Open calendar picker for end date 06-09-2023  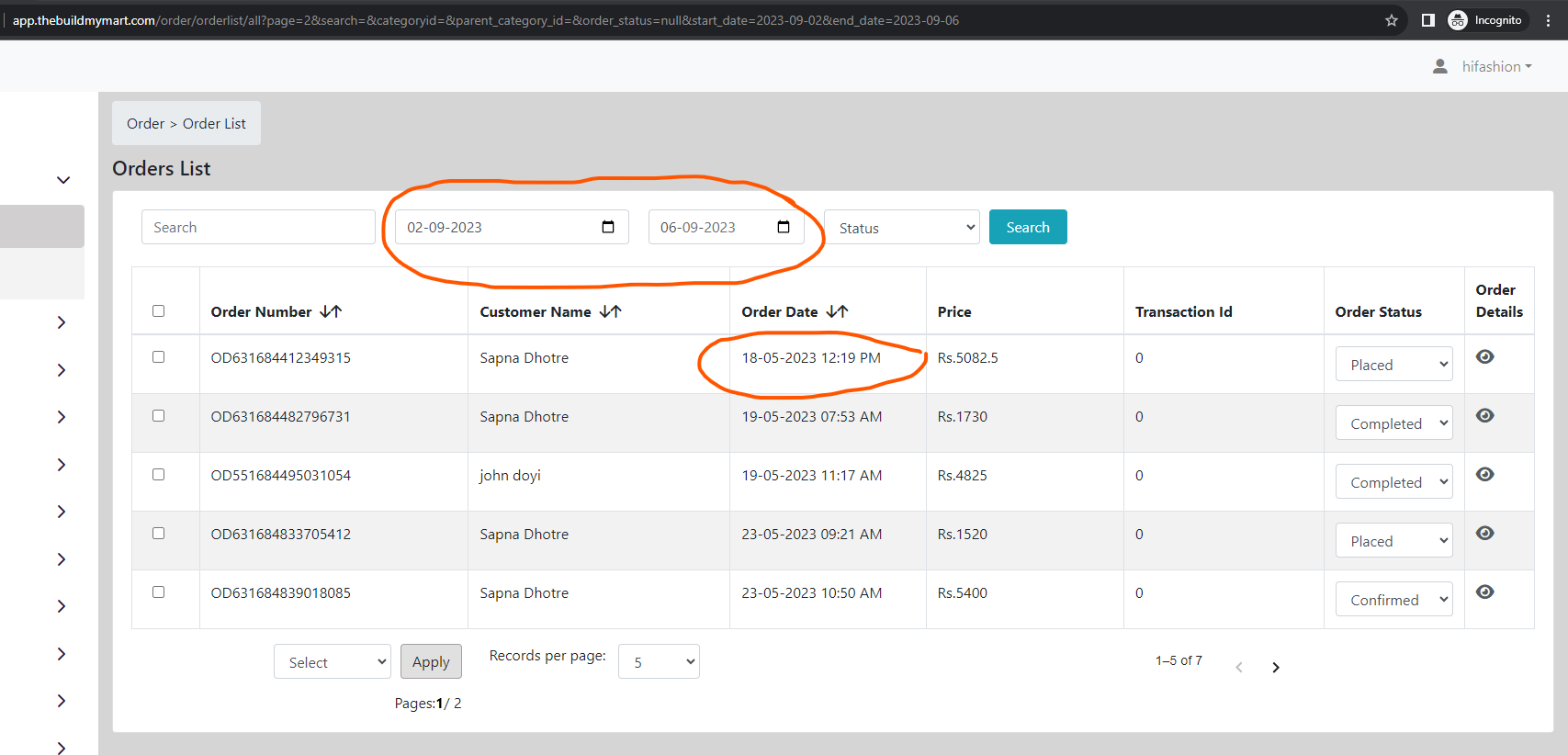(784, 227)
